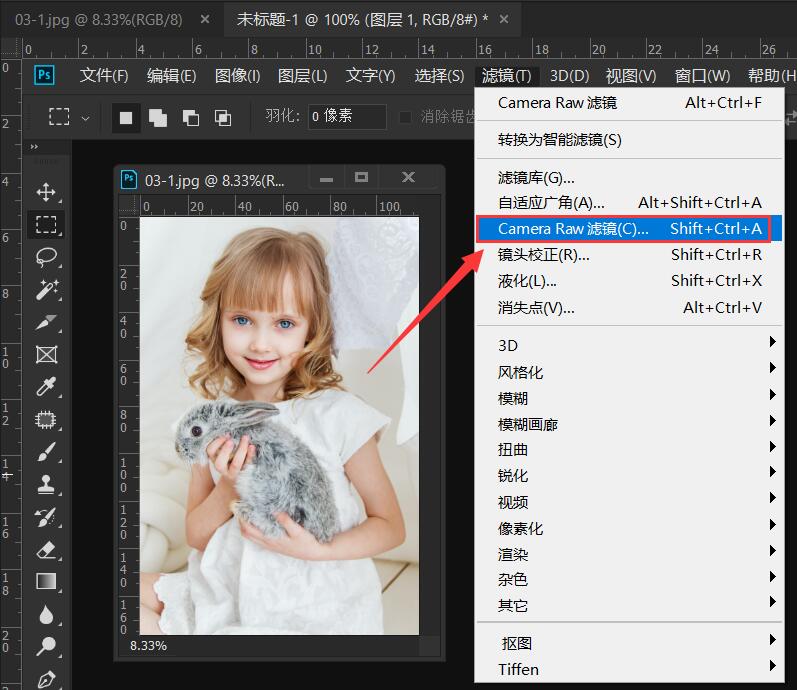
Task: Open the 窗口(W) menu
Action: [x=702, y=76]
